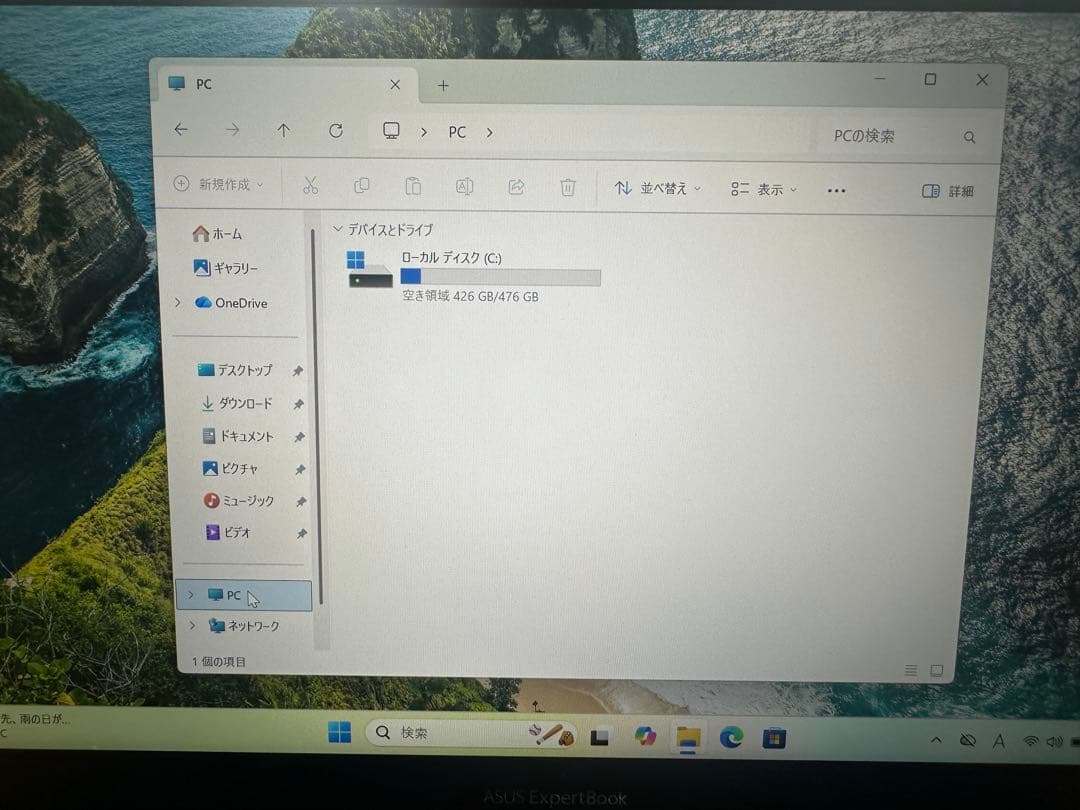The image size is (1080, 810).
Task: Open ドキュメント quick access folder
Action: (x=238, y=436)
